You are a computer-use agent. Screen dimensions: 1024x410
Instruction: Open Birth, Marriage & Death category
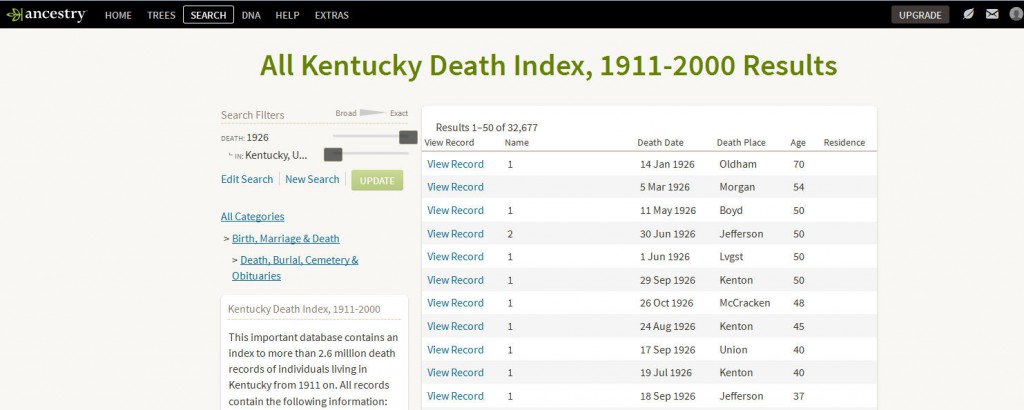click(x=285, y=238)
